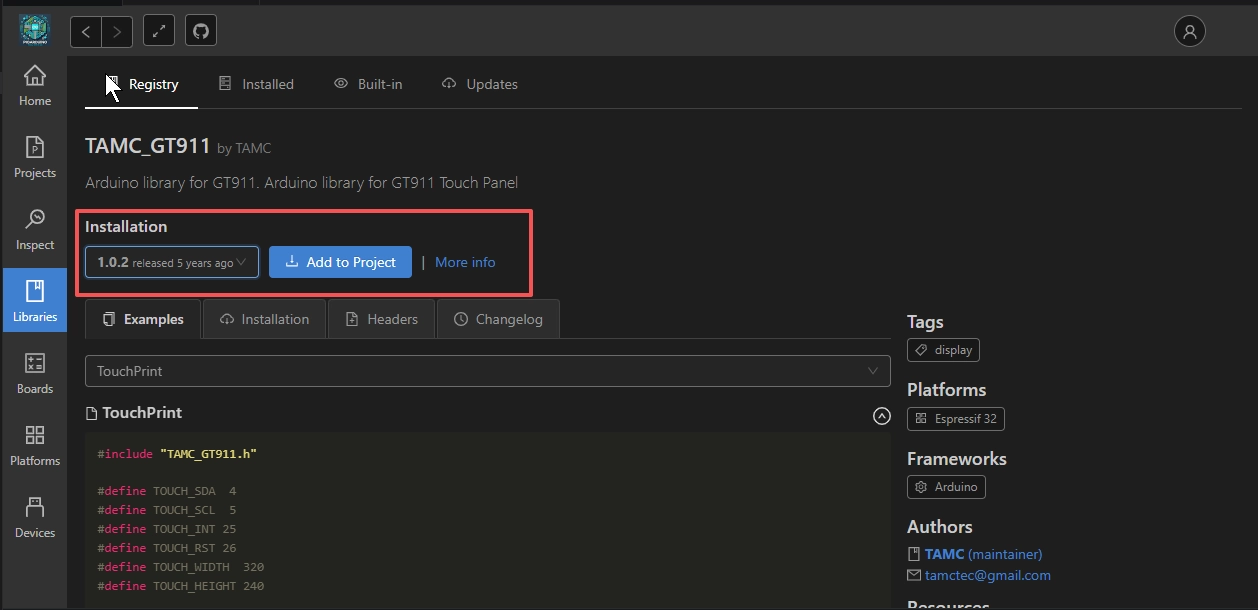Click the #include "TAMC_GT911.h" code line

coord(177,454)
